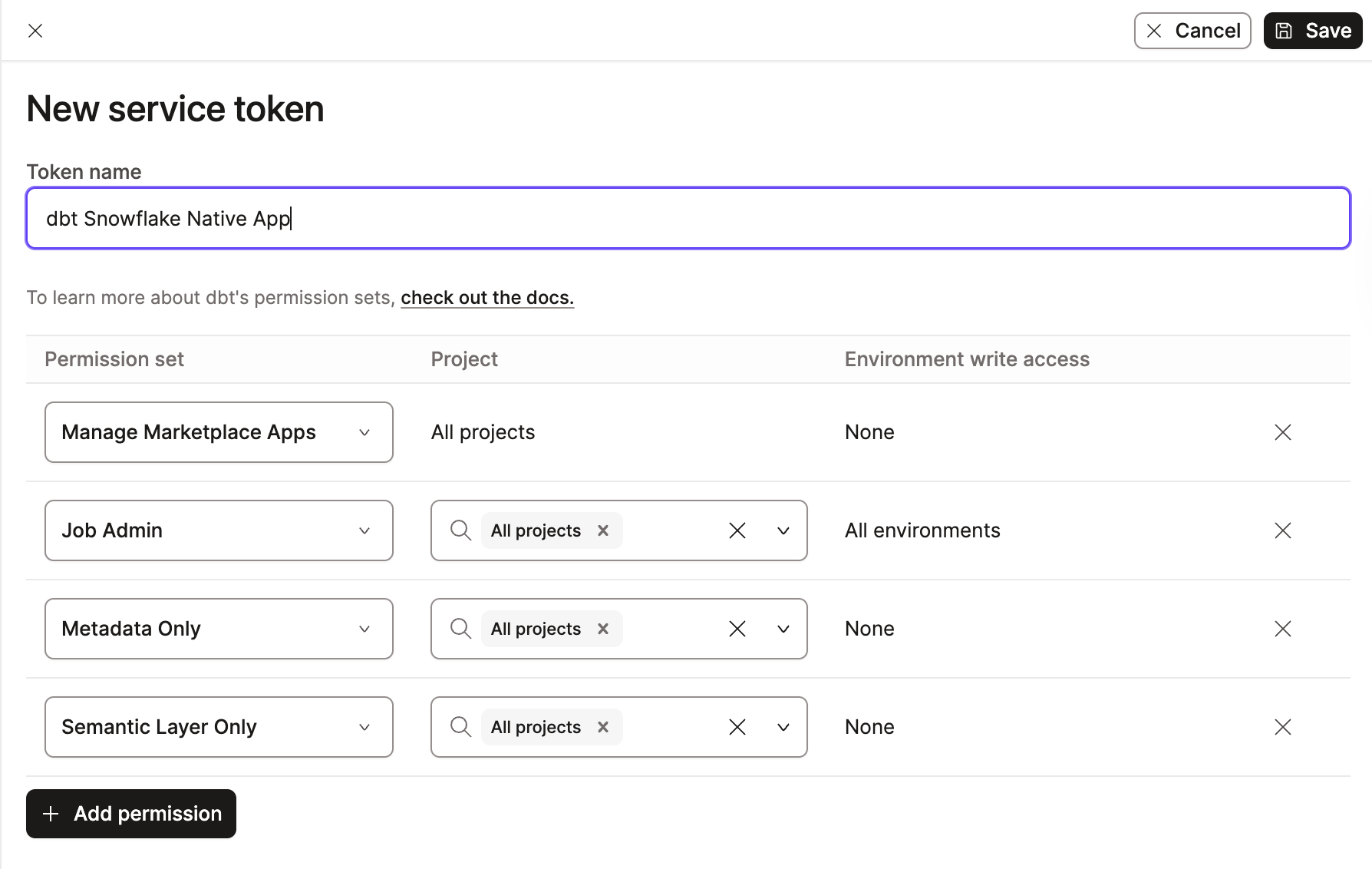Close the New service token form
The image size is (1372, 869).
(35, 31)
